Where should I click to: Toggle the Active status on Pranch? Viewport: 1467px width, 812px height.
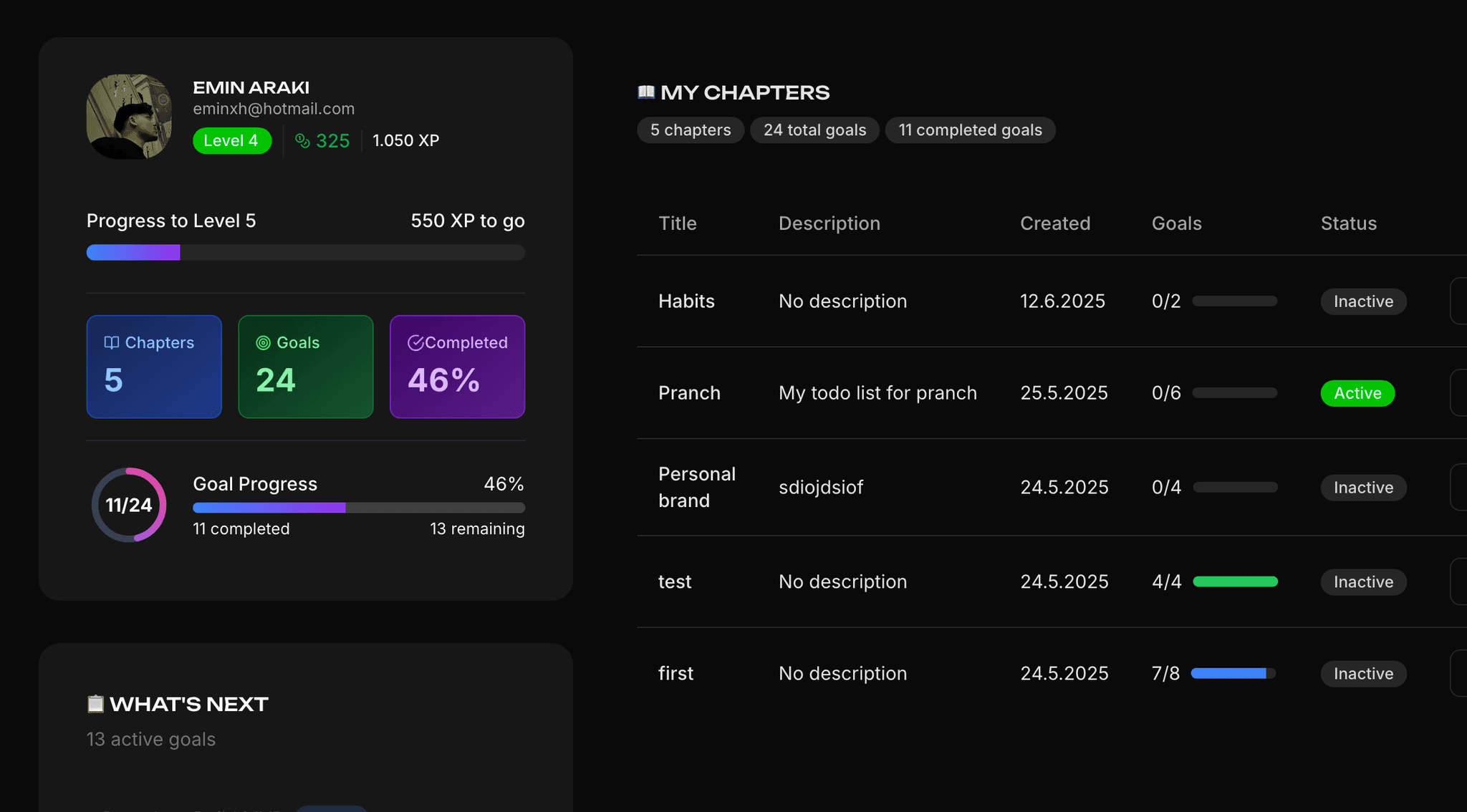click(1357, 393)
